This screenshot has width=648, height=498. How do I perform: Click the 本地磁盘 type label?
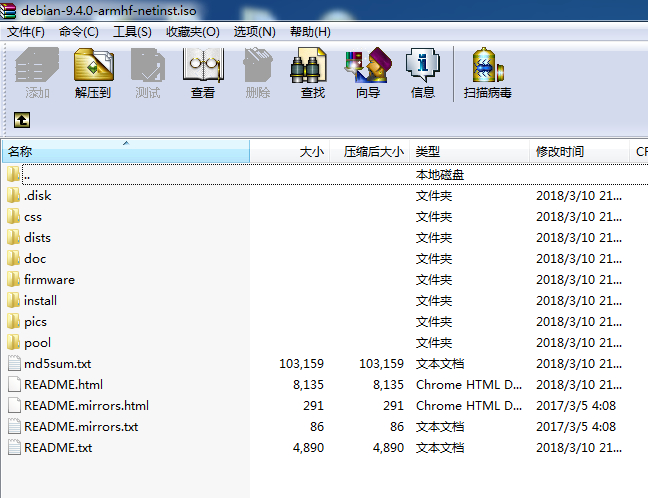(x=440, y=175)
